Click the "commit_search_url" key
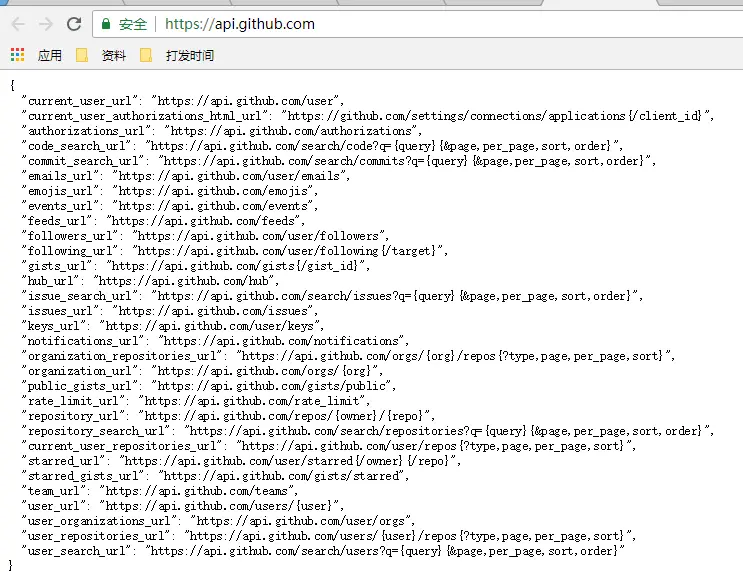Screen dimensions: 743x586 [82, 161]
